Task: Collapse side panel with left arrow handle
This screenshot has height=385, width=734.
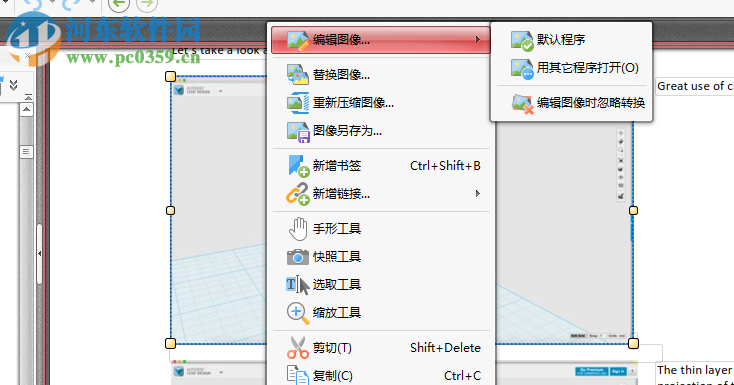Action: 39,253
